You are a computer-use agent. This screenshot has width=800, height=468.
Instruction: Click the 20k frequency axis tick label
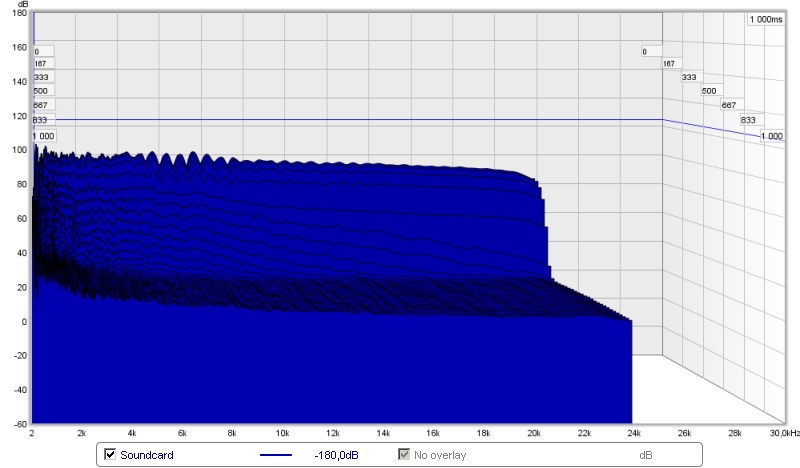533,434
